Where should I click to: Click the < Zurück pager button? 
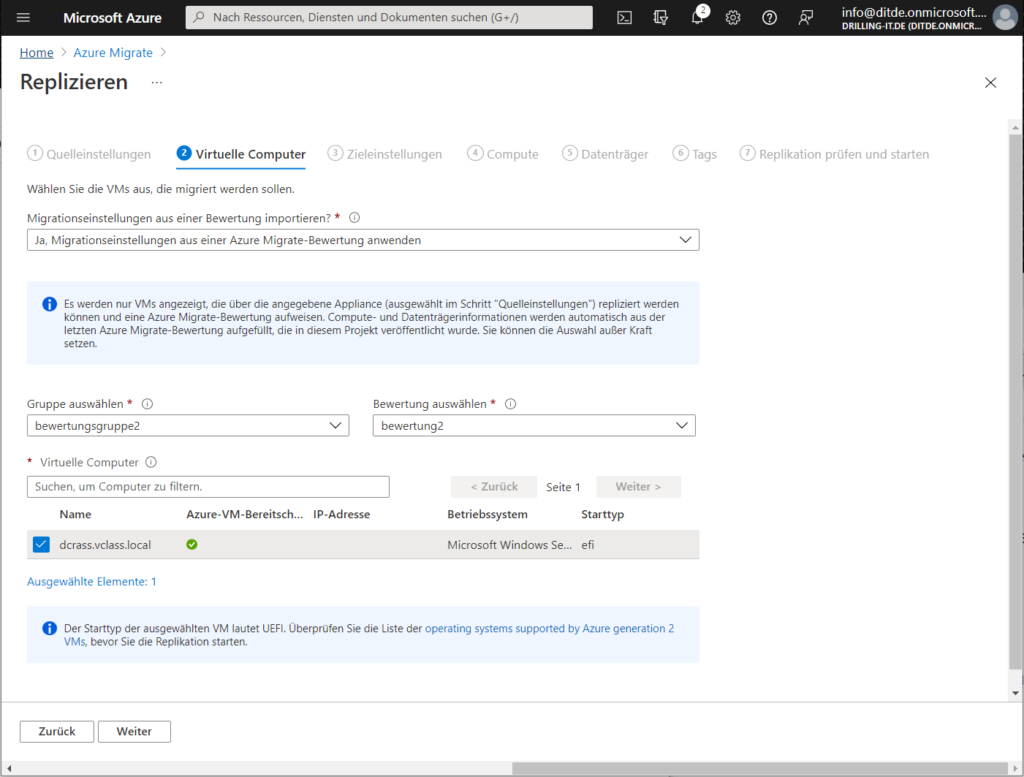coord(494,486)
